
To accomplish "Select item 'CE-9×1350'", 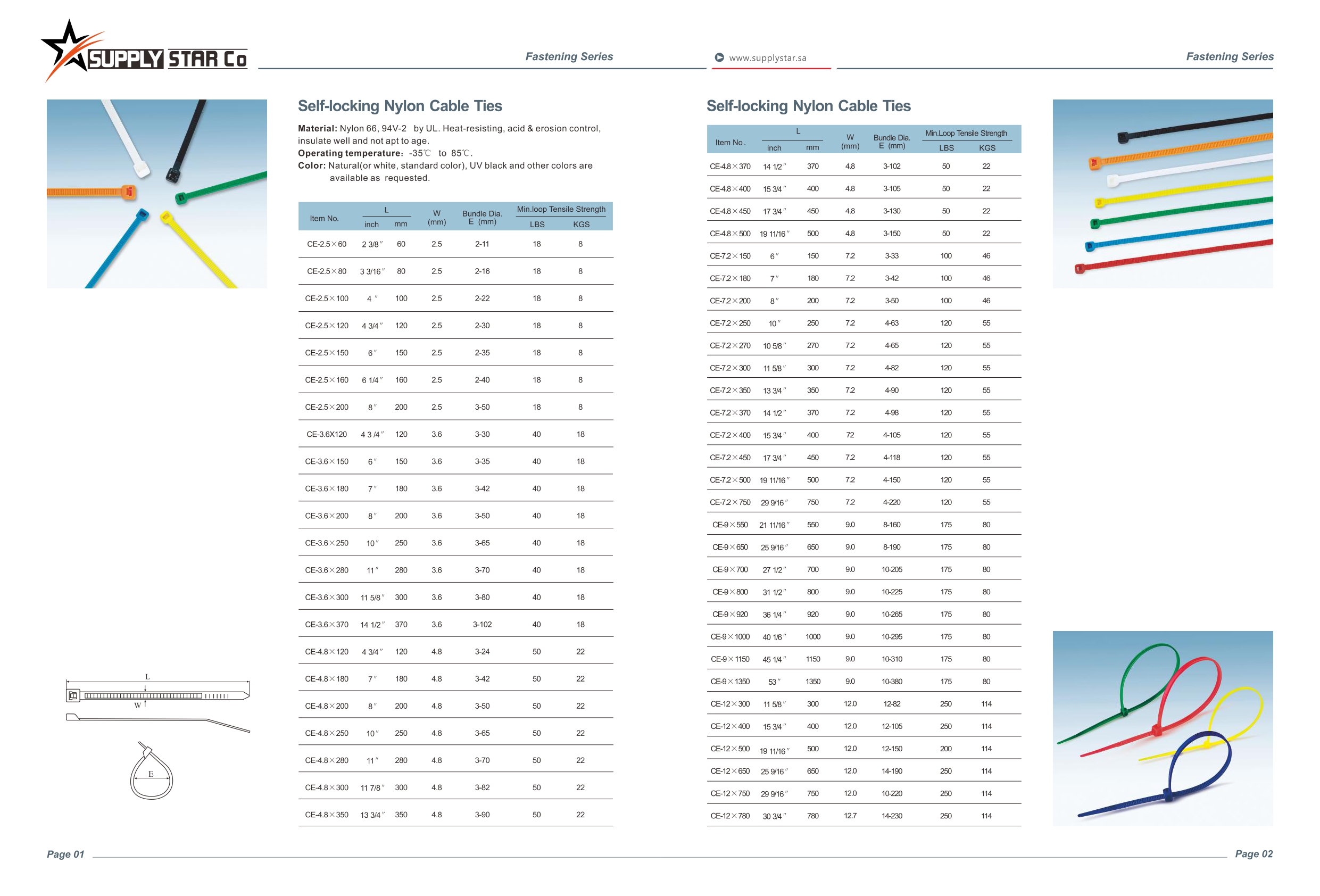I will point(730,682).
